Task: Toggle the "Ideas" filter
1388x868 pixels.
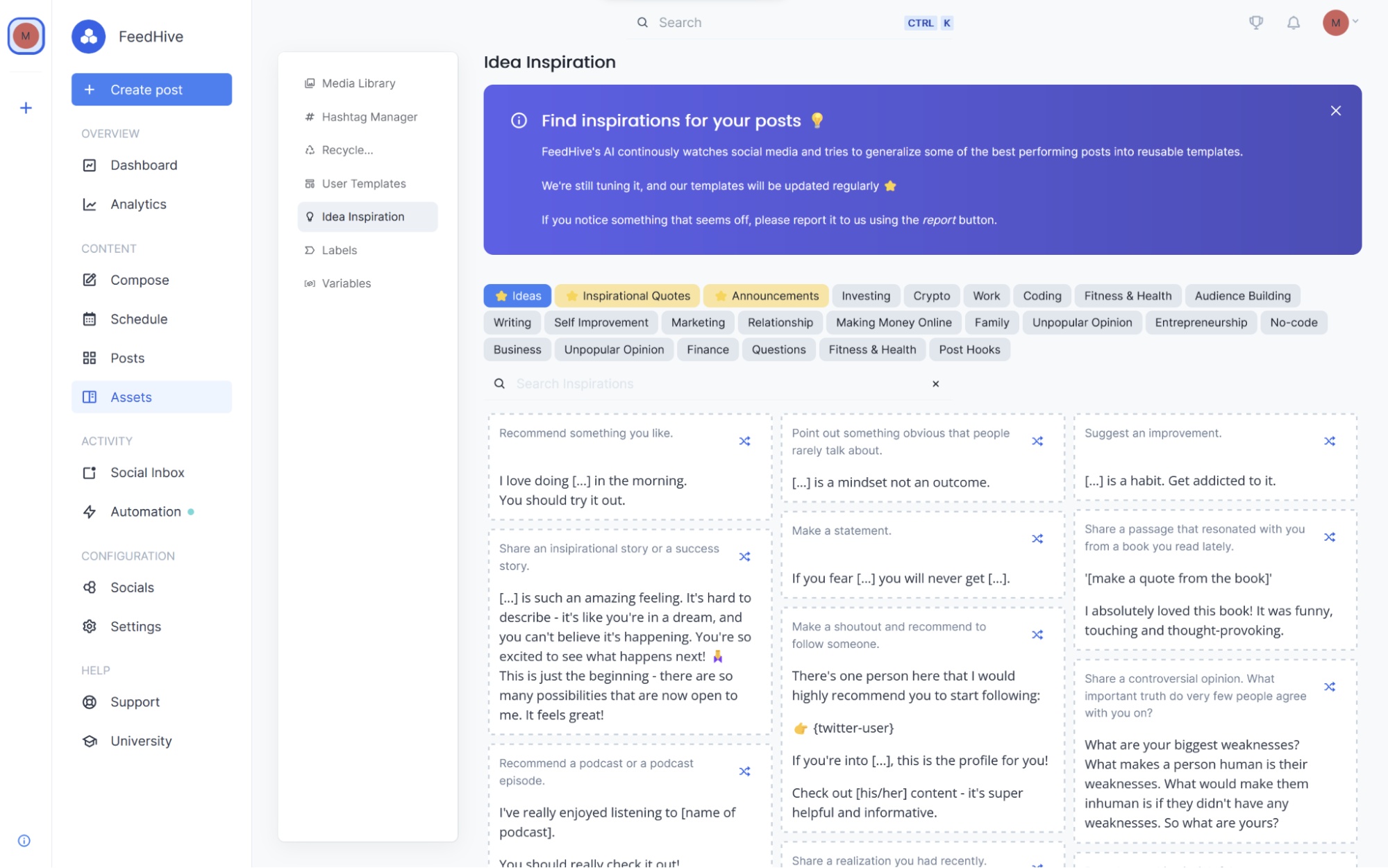Action: pos(517,295)
